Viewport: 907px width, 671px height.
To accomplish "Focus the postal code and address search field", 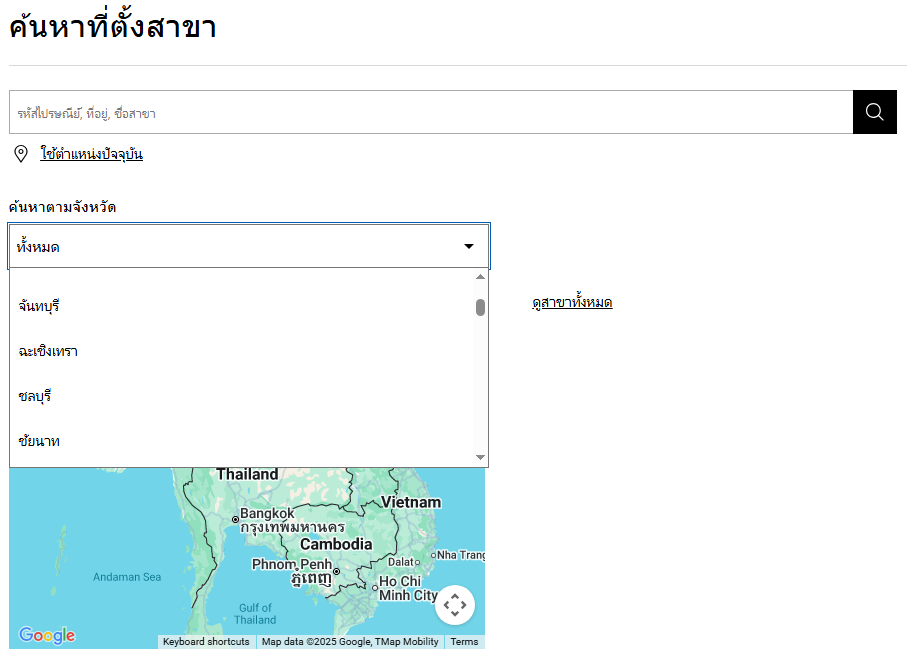I will (430, 112).
